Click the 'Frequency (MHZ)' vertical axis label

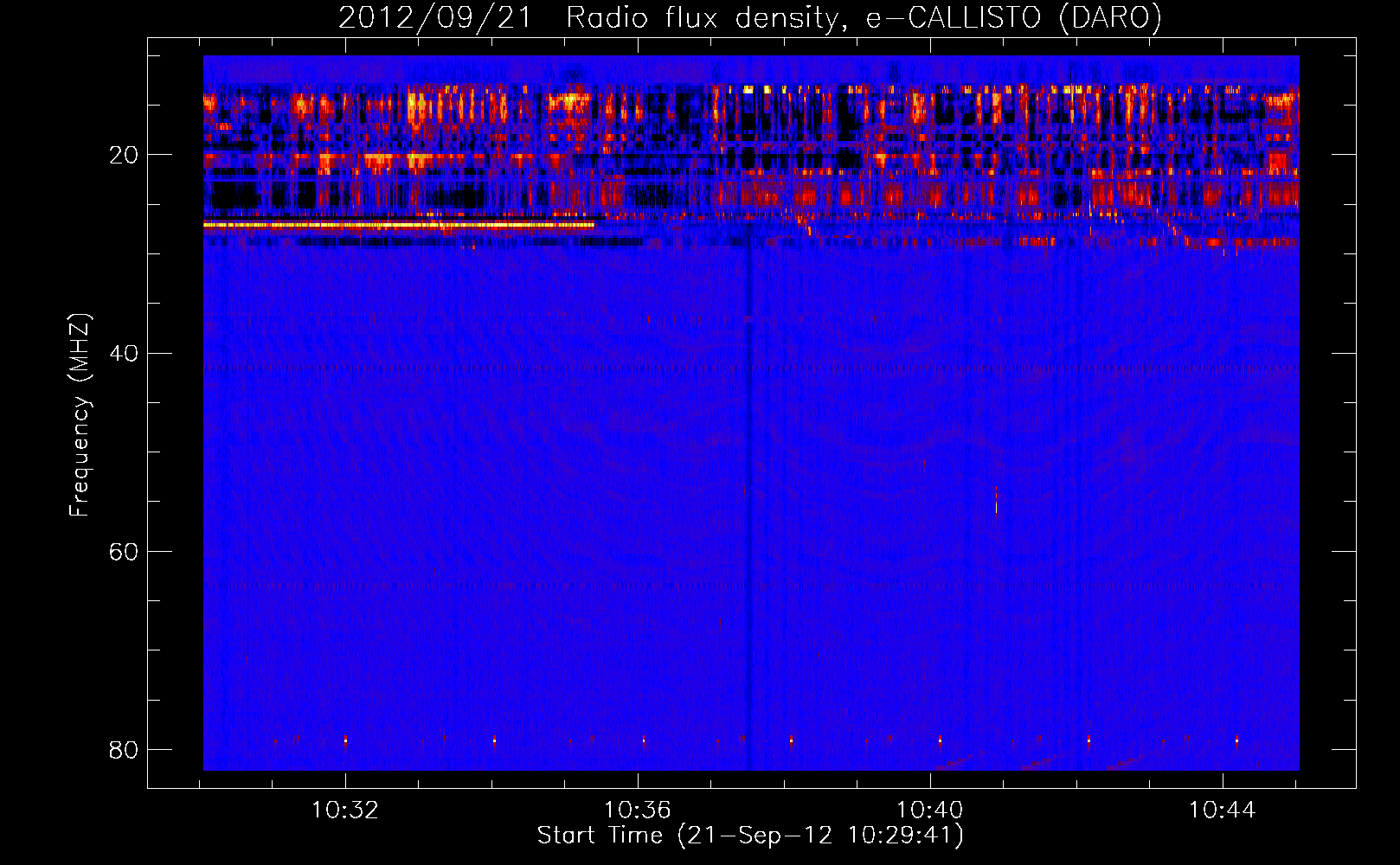[80, 415]
